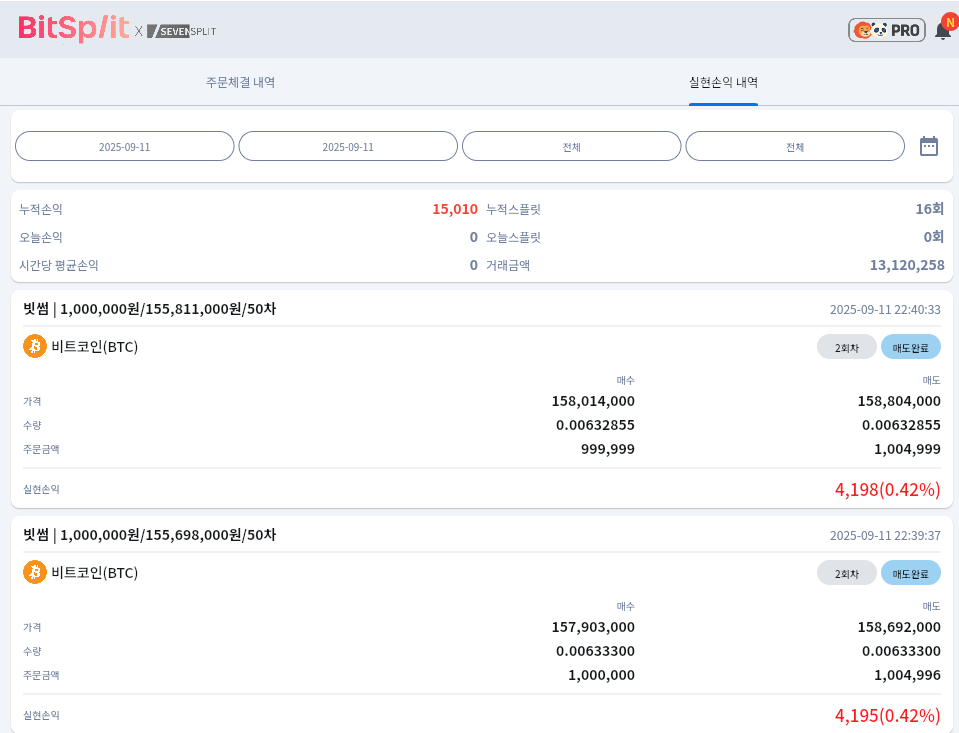Open the first 전체 filter dropdown
959x733 pixels.
pyautogui.click(x=572, y=146)
